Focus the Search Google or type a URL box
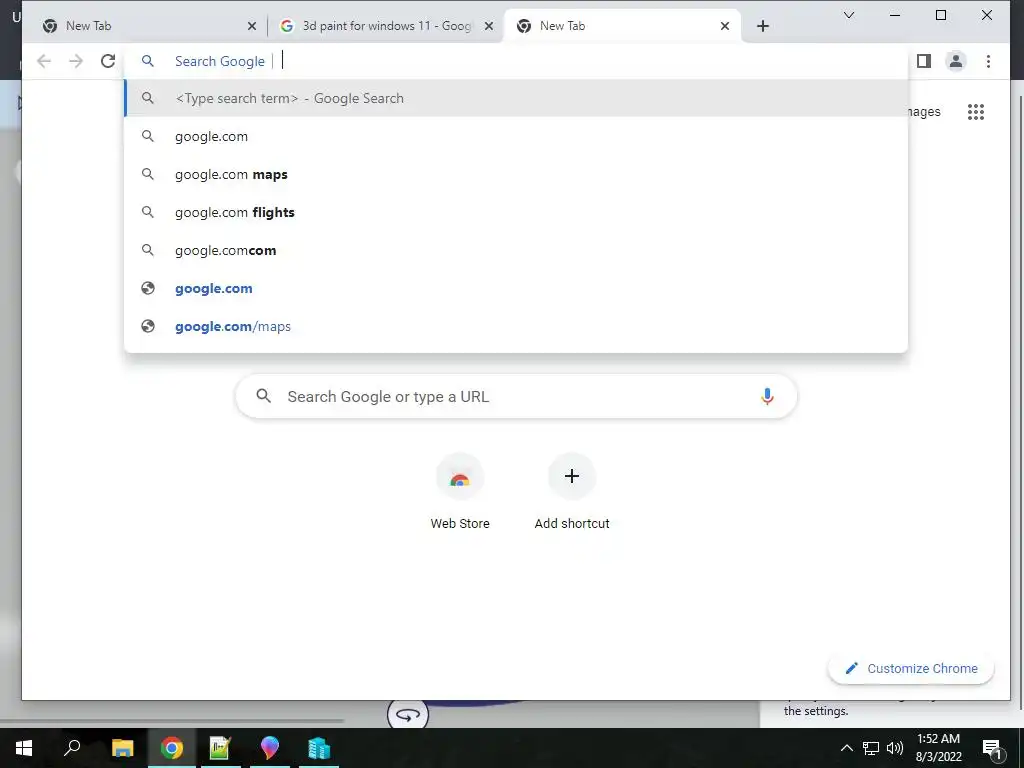This screenshot has width=1024, height=768. coord(516,396)
